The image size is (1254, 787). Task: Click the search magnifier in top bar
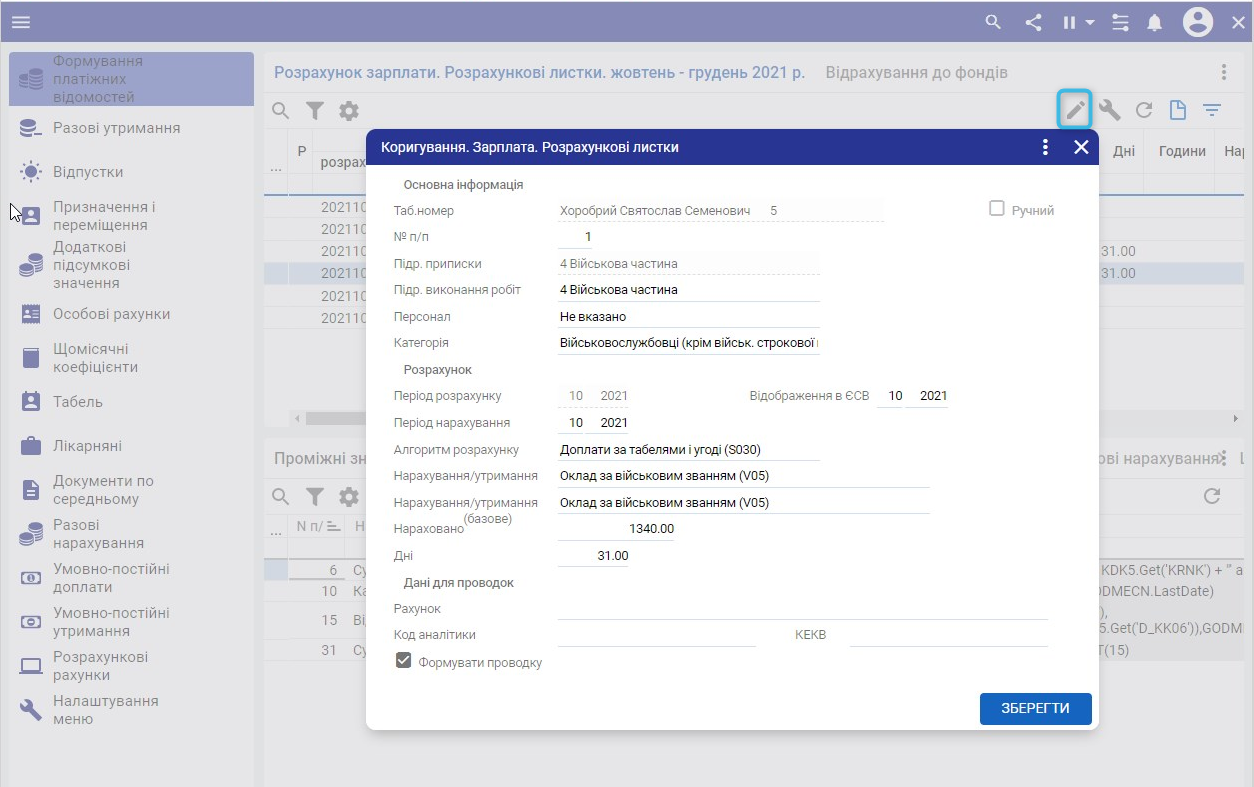click(993, 22)
